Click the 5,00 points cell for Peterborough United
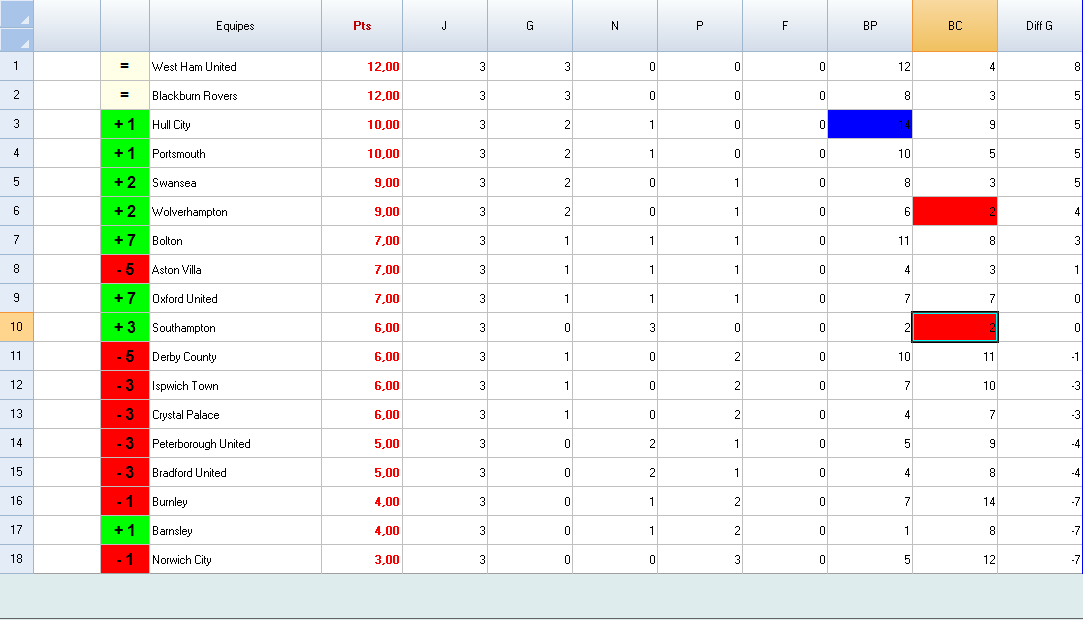The height and width of the screenshot is (620, 1083). click(x=362, y=443)
